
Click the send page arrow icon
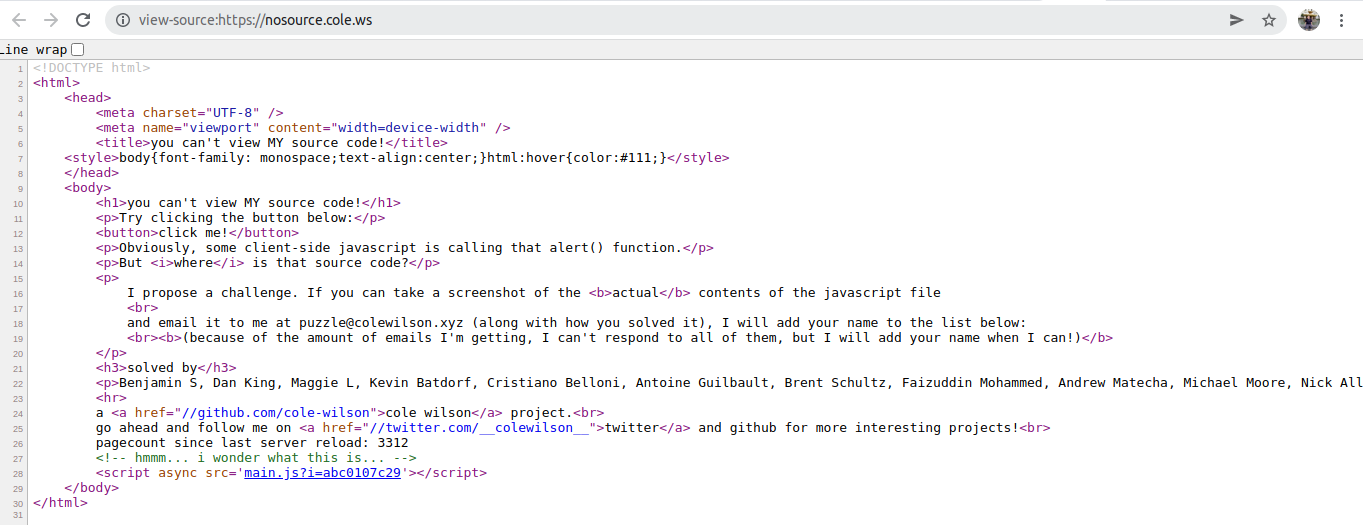tap(1237, 20)
